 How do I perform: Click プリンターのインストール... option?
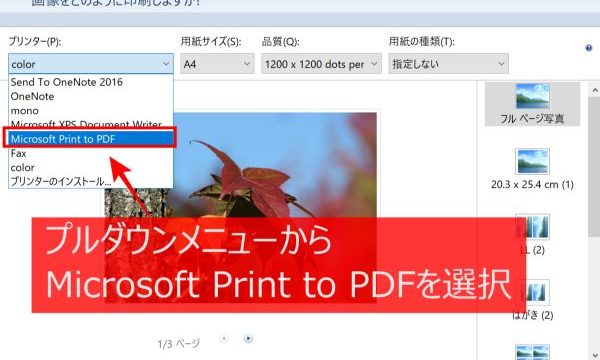tap(91, 181)
